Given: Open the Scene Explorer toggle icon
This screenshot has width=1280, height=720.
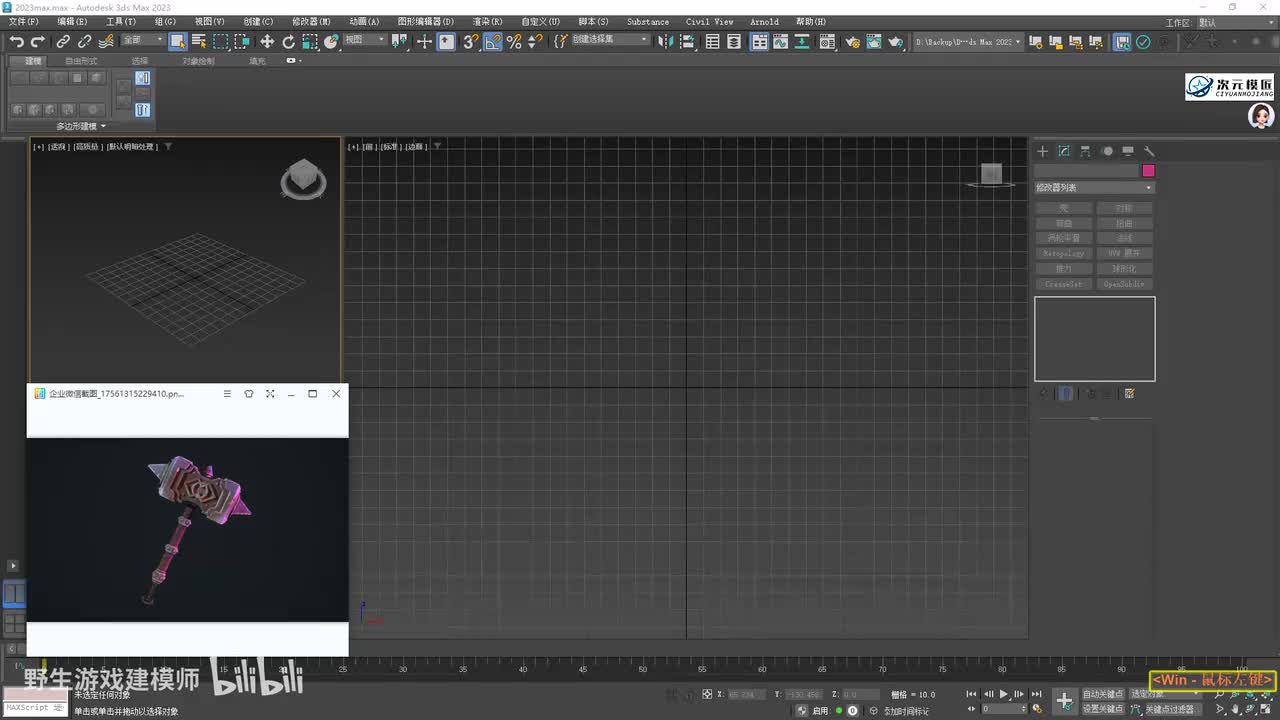Looking at the screenshot, I should point(713,42).
